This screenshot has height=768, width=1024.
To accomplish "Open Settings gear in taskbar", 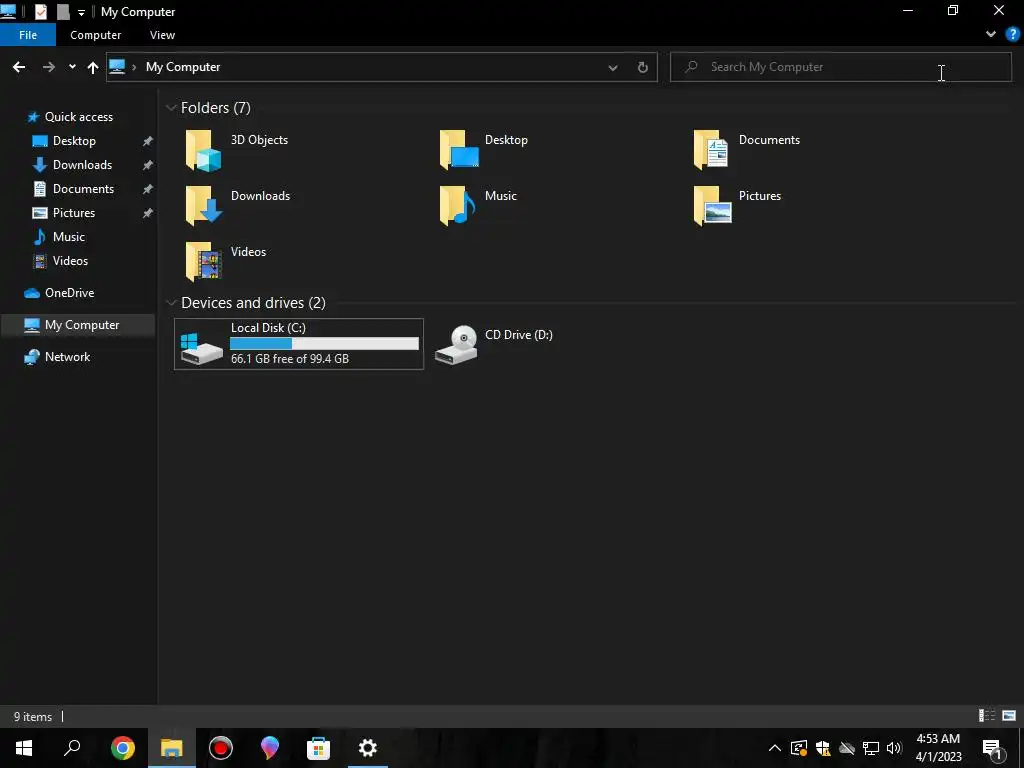I will (368, 748).
